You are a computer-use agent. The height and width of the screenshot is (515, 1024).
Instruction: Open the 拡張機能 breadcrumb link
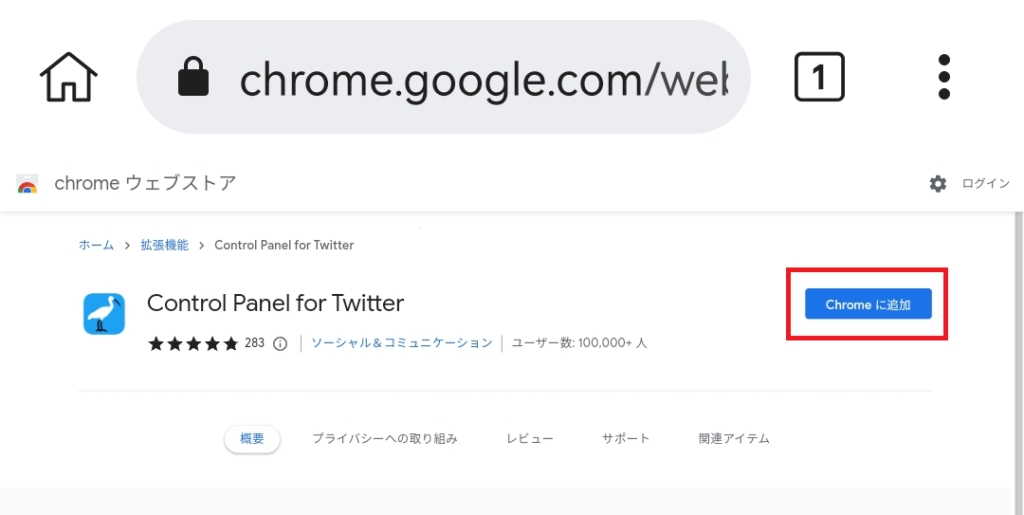[x=165, y=245]
